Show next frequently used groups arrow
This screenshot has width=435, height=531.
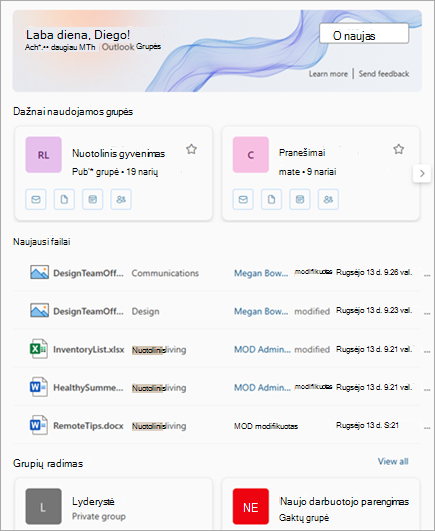pyautogui.click(x=422, y=173)
